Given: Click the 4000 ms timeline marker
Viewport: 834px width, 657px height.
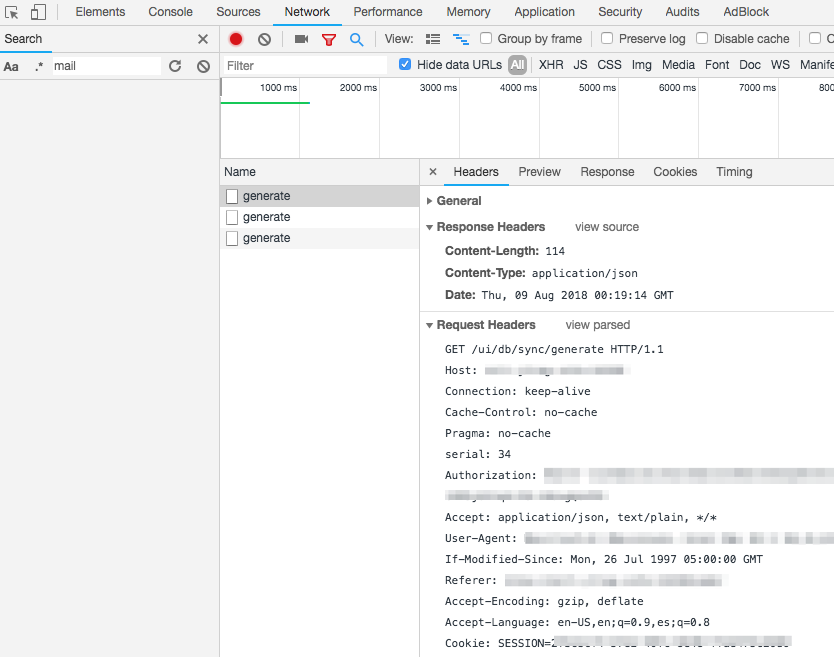Looking at the screenshot, I should point(518,88).
